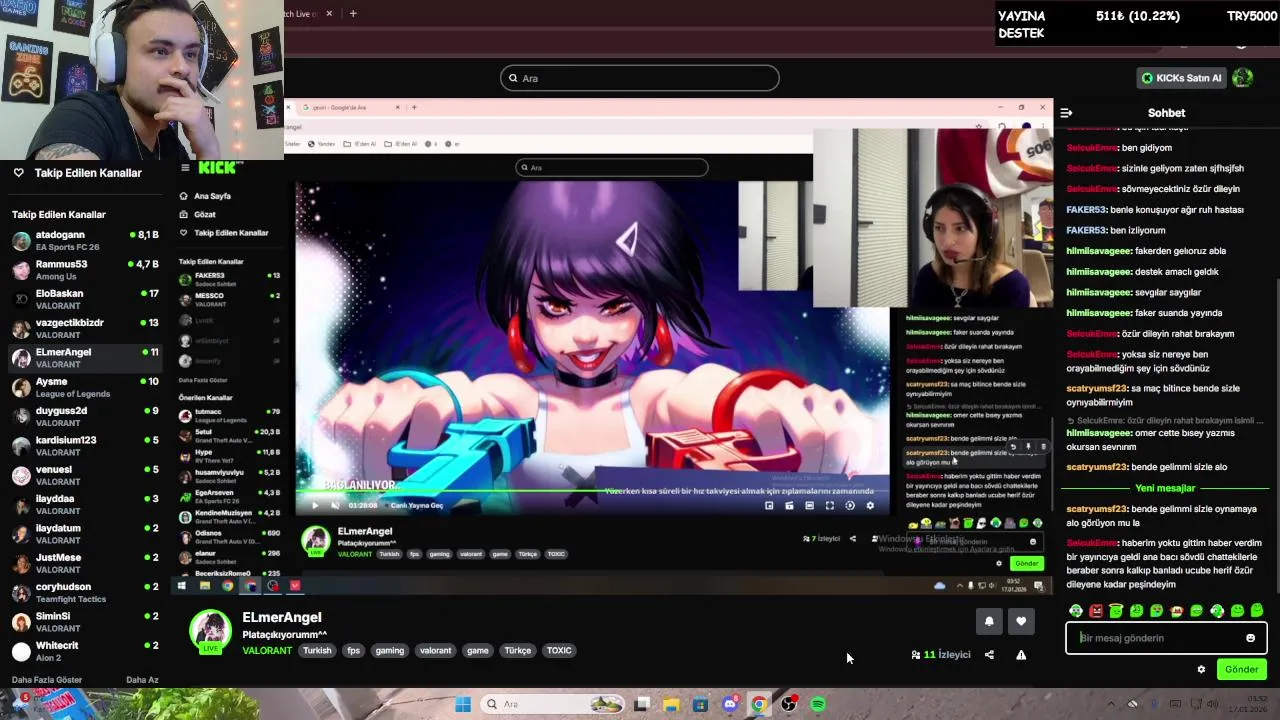Collapse the Sohbet chat panel
The width and height of the screenshot is (1280, 720).
point(1066,113)
